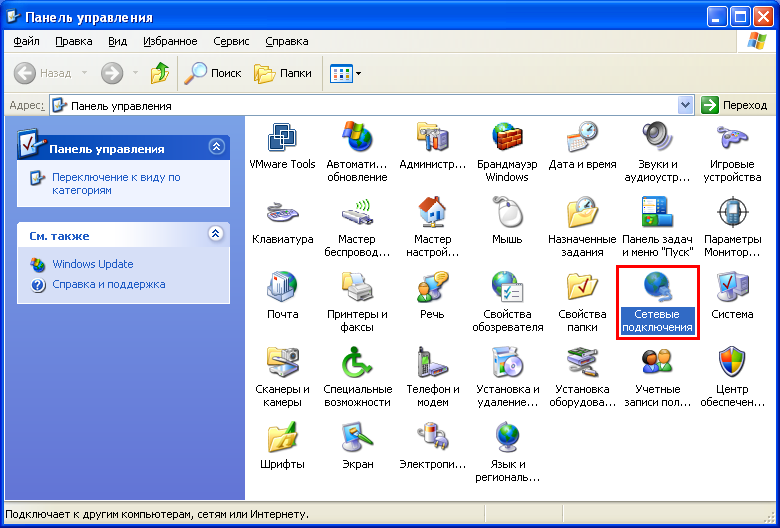Open the views dropdown button
The height and width of the screenshot is (528, 780).
tap(345, 74)
